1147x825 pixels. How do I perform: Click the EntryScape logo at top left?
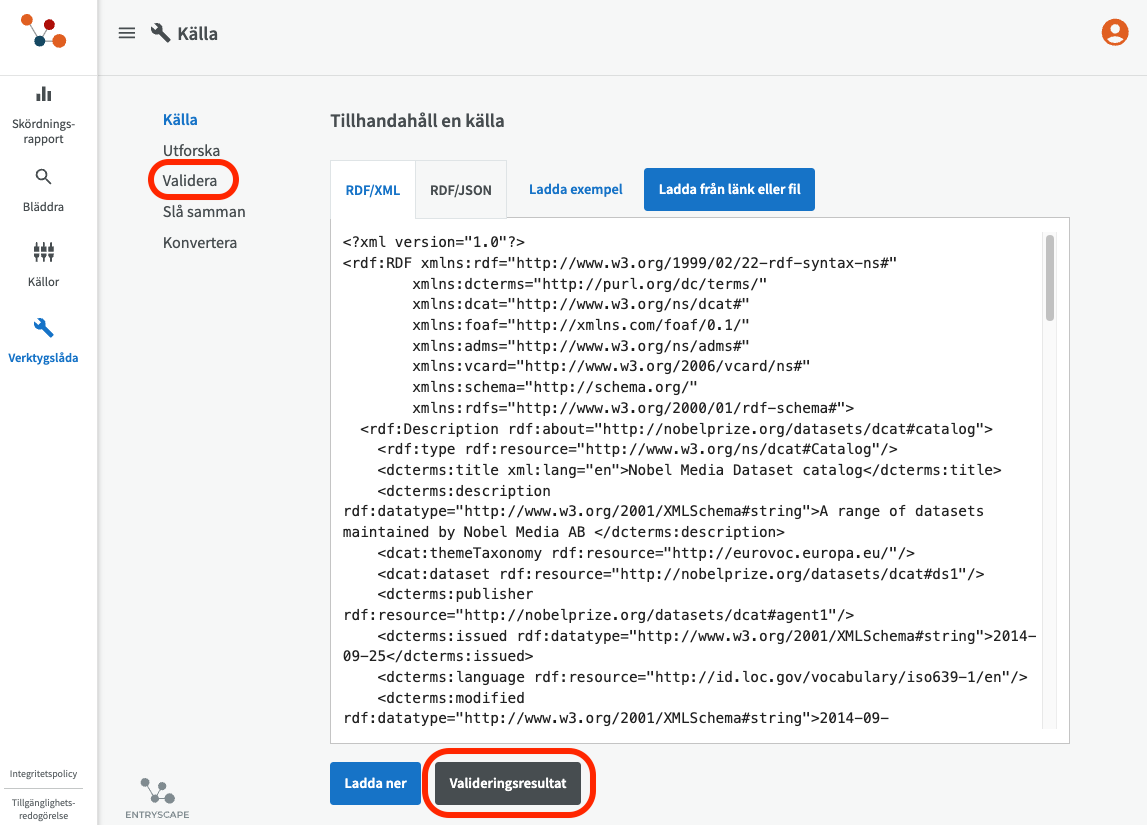[x=43, y=31]
